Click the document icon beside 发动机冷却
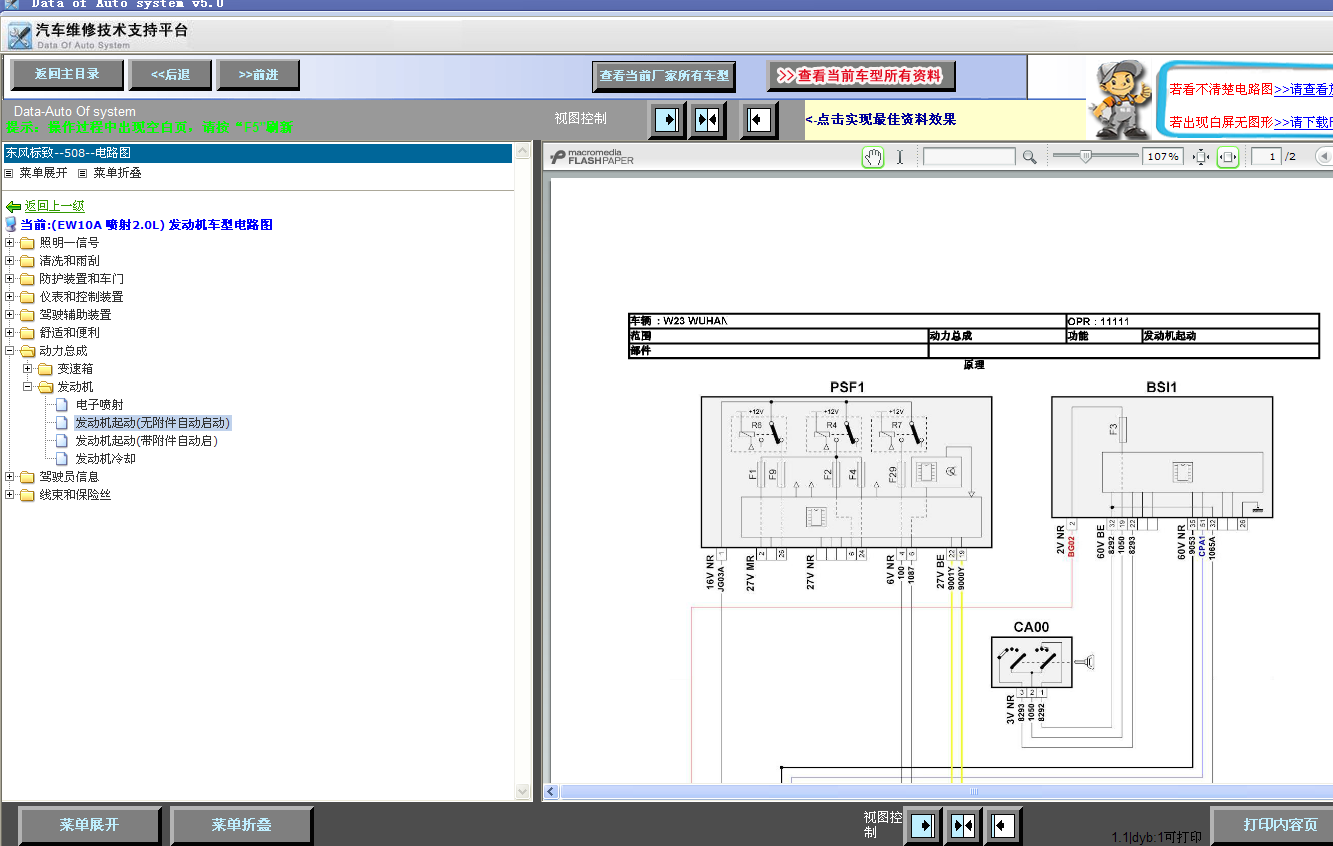 pos(62,459)
